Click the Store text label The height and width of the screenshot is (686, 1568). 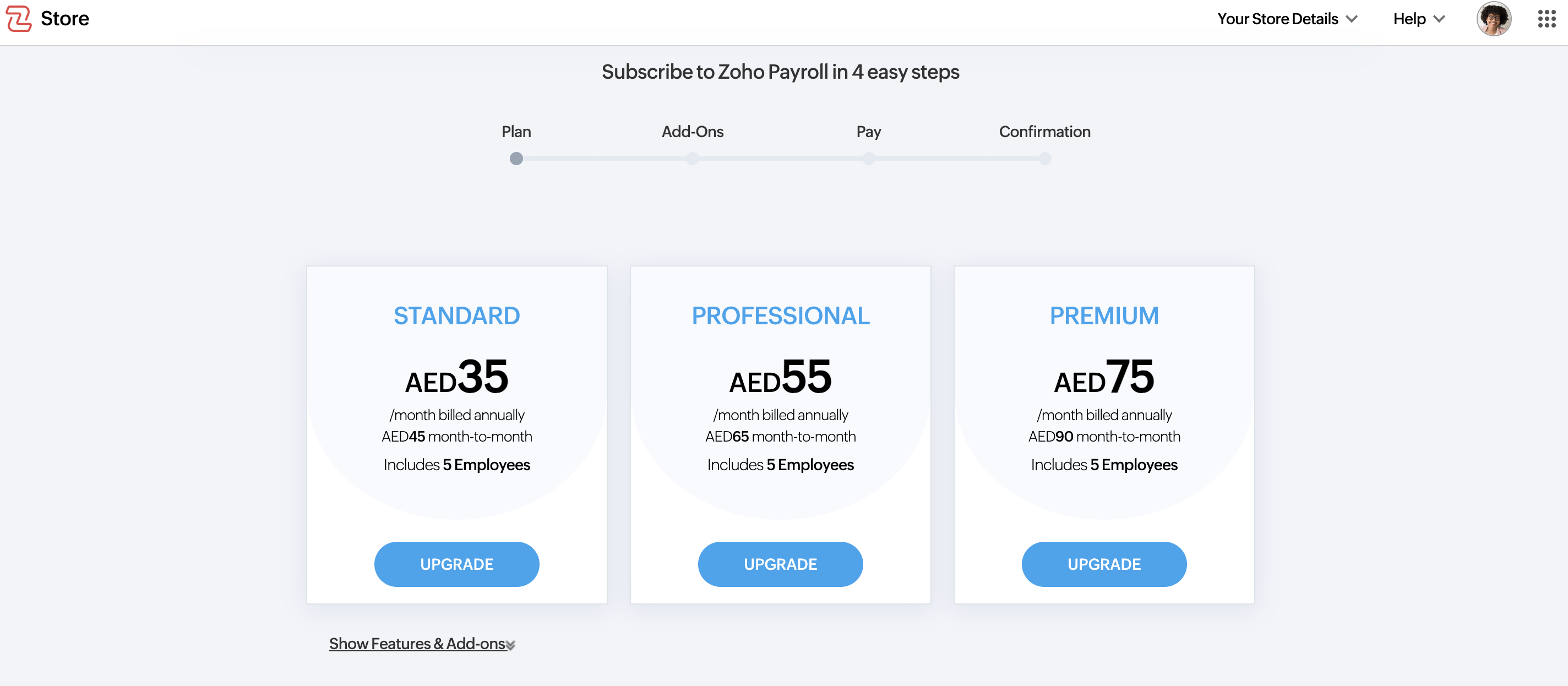click(x=64, y=18)
